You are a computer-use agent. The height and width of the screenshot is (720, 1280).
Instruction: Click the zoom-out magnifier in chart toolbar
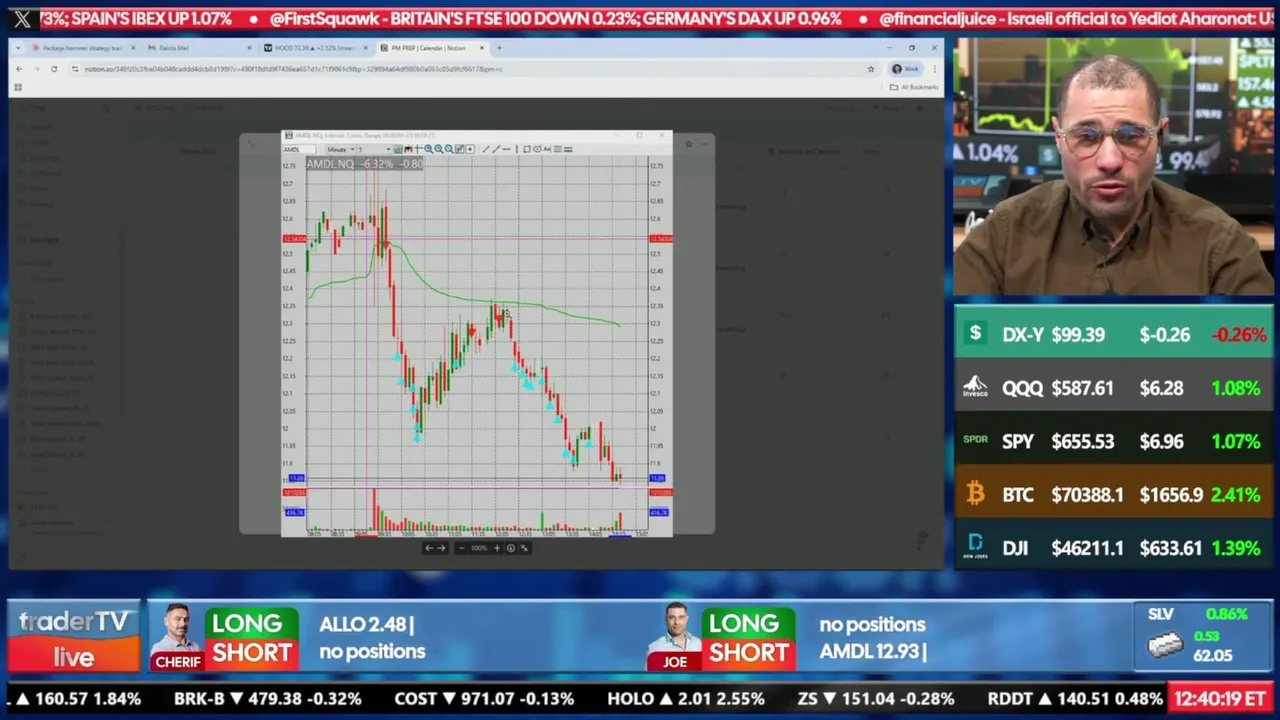click(x=439, y=149)
